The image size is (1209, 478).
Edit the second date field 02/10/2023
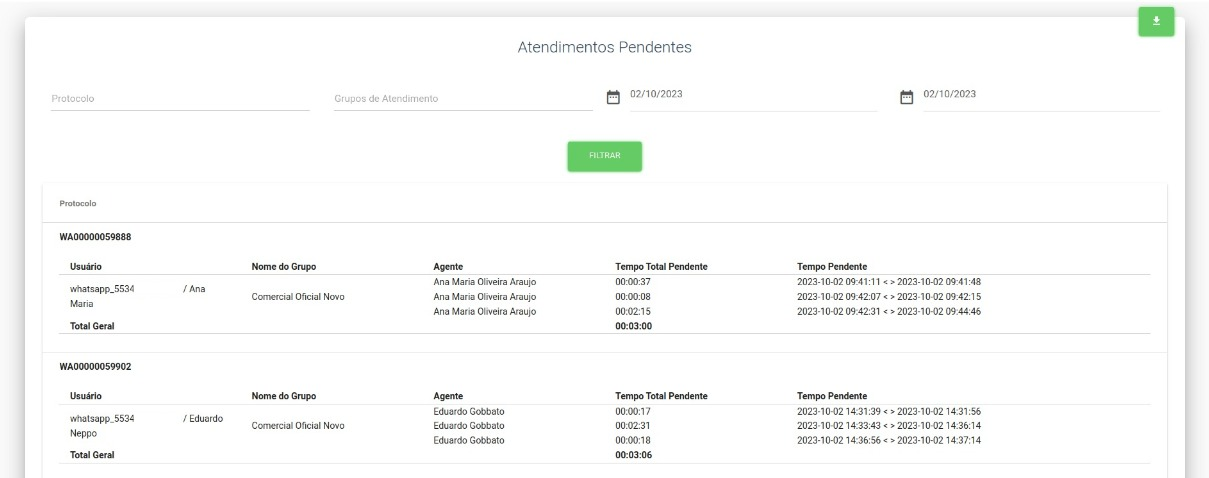[x=1041, y=94]
